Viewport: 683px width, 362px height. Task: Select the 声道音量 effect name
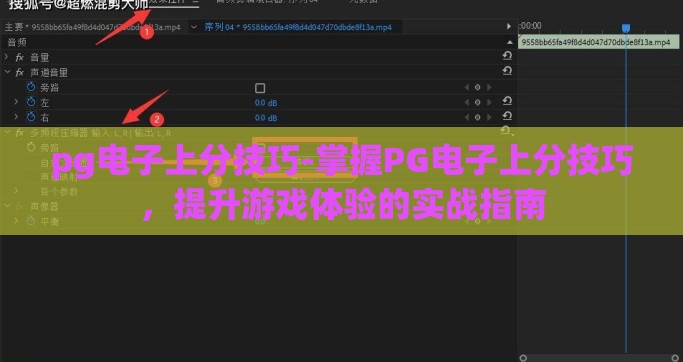[49, 72]
